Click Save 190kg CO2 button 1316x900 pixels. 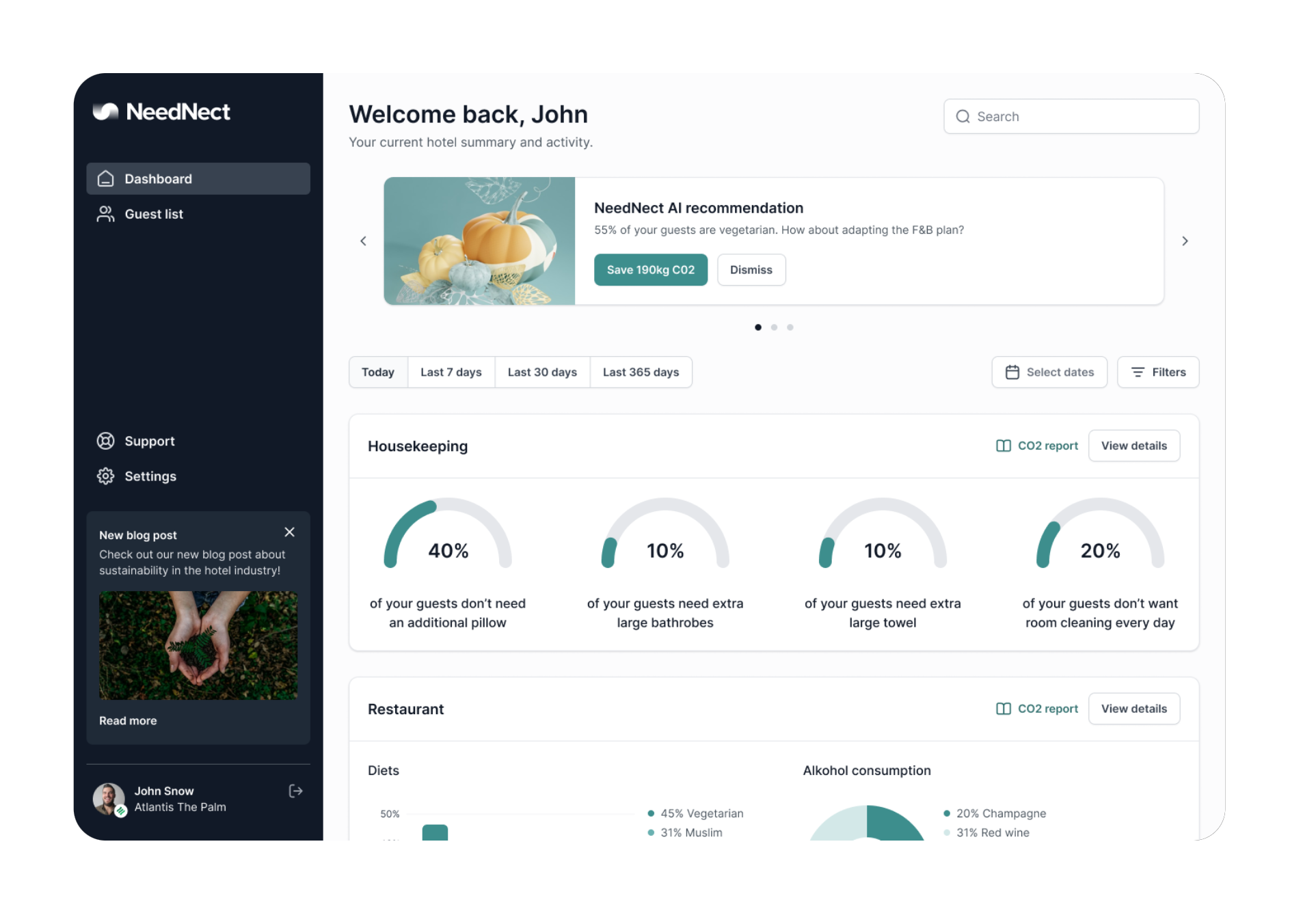coord(651,270)
